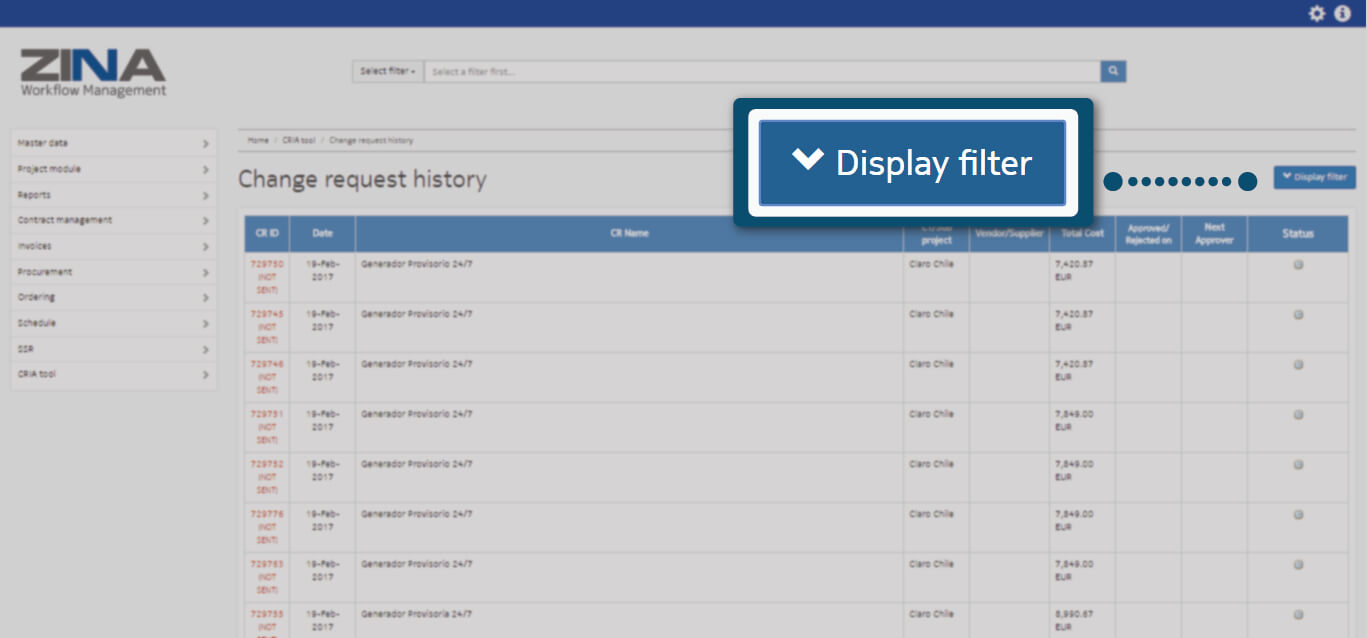The height and width of the screenshot is (638, 1367).
Task: Click status indicator for CR 729745
Action: pos(1298,315)
